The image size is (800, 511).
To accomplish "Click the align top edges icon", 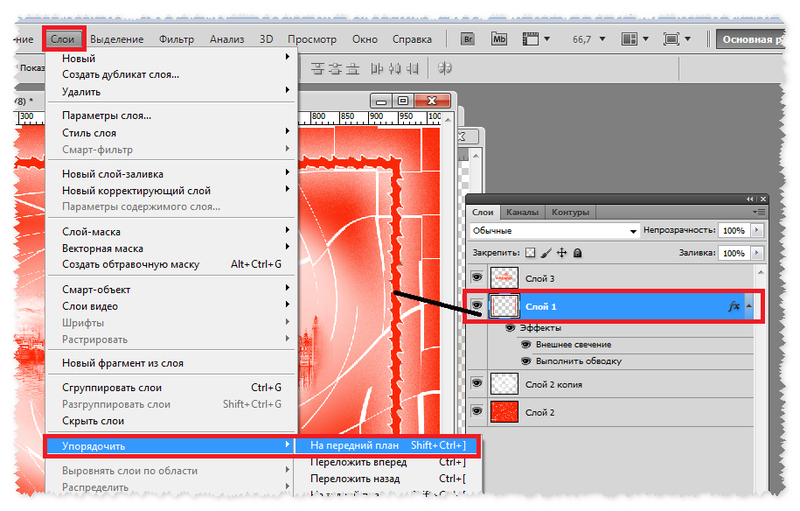I will tap(317, 68).
